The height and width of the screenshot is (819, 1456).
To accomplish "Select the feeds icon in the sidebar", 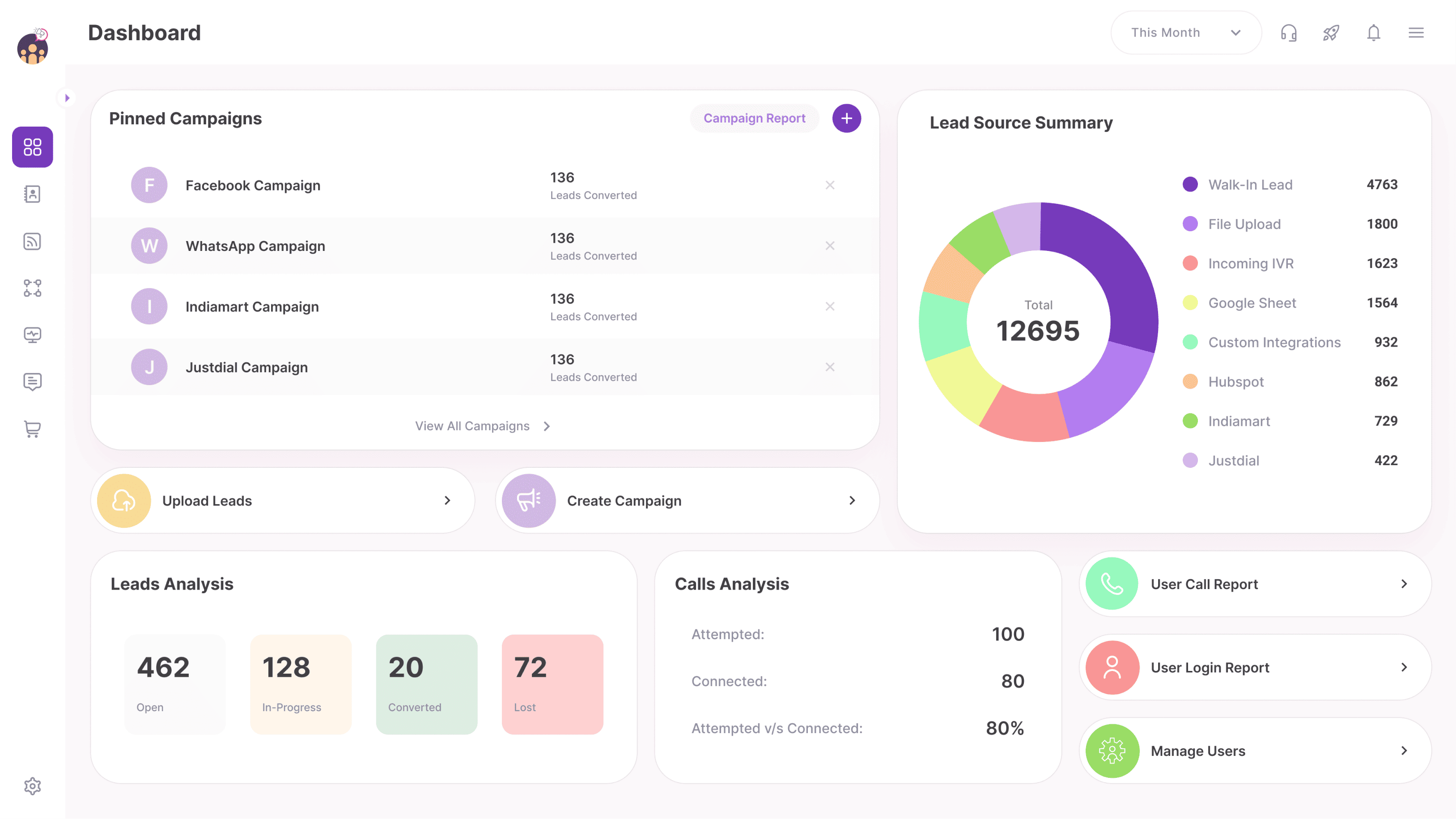I will pos(32,242).
